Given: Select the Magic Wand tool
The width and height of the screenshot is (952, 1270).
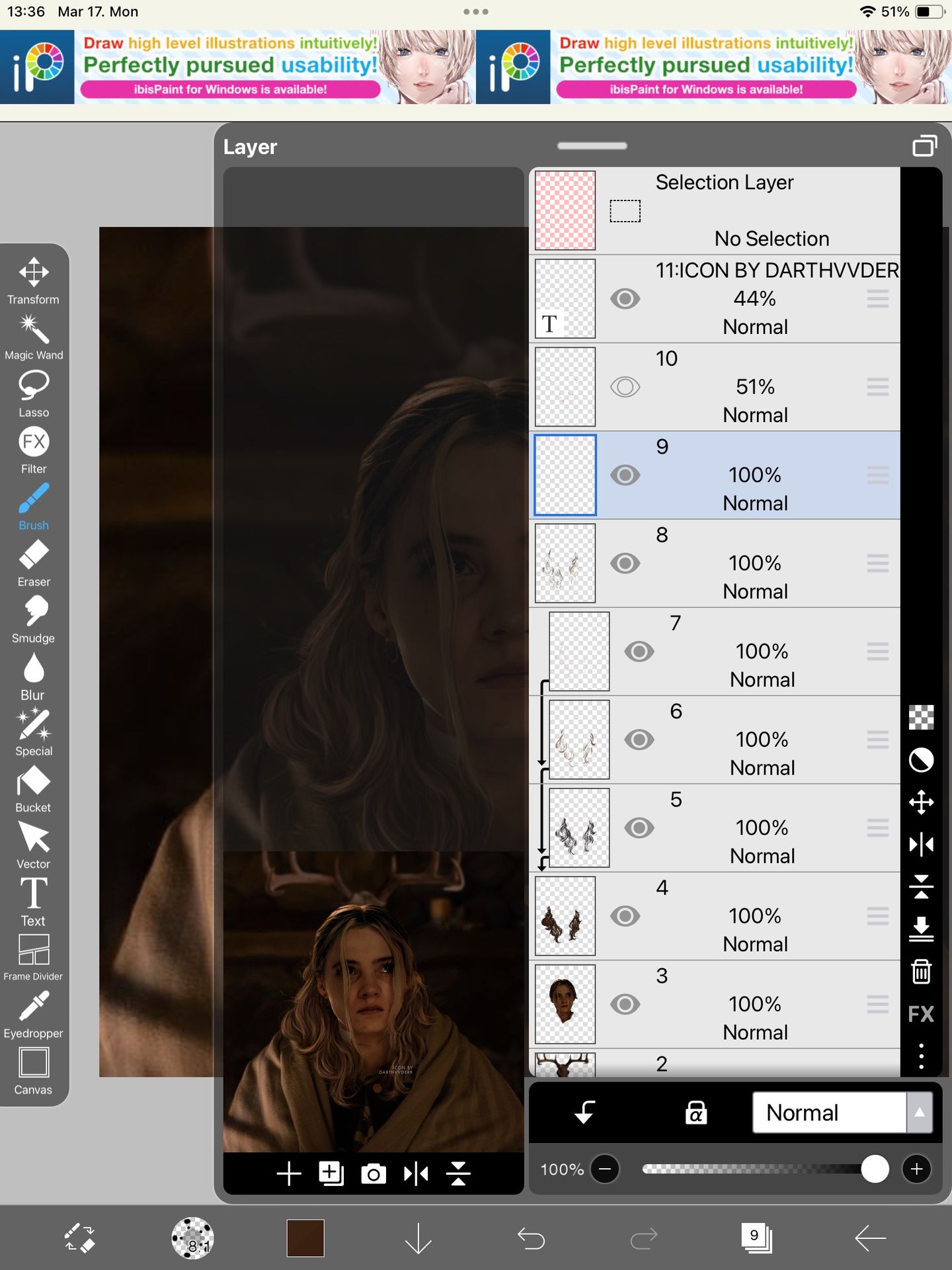Looking at the screenshot, I should (34, 337).
